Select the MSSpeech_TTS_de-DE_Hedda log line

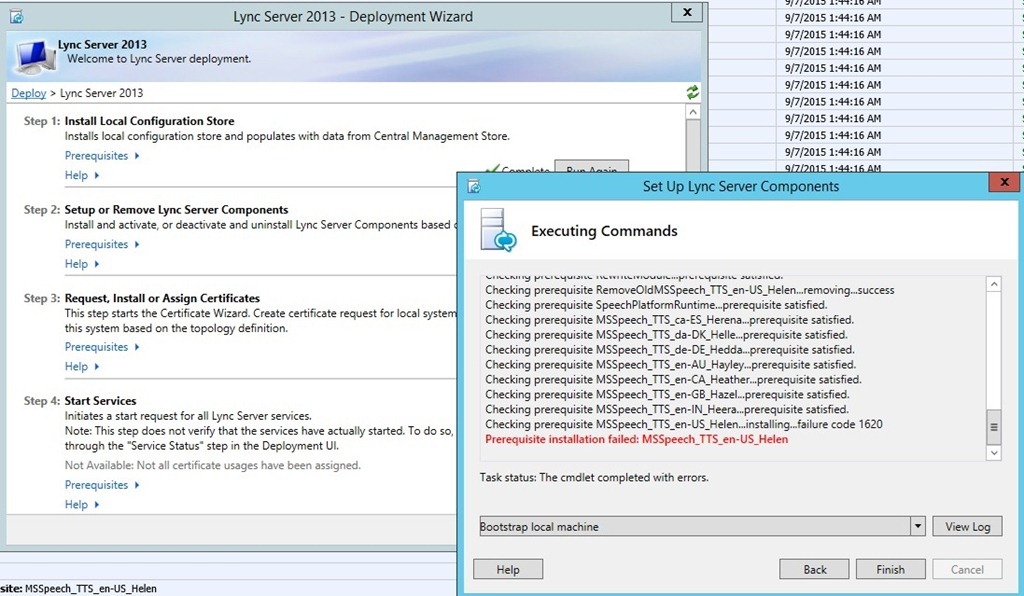click(x=669, y=350)
